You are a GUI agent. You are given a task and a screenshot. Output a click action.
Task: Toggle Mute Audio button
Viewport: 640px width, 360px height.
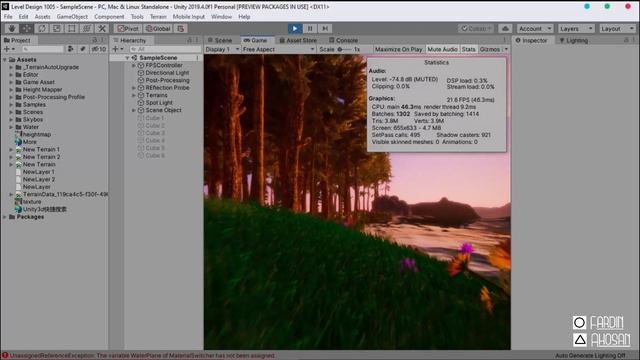442,49
